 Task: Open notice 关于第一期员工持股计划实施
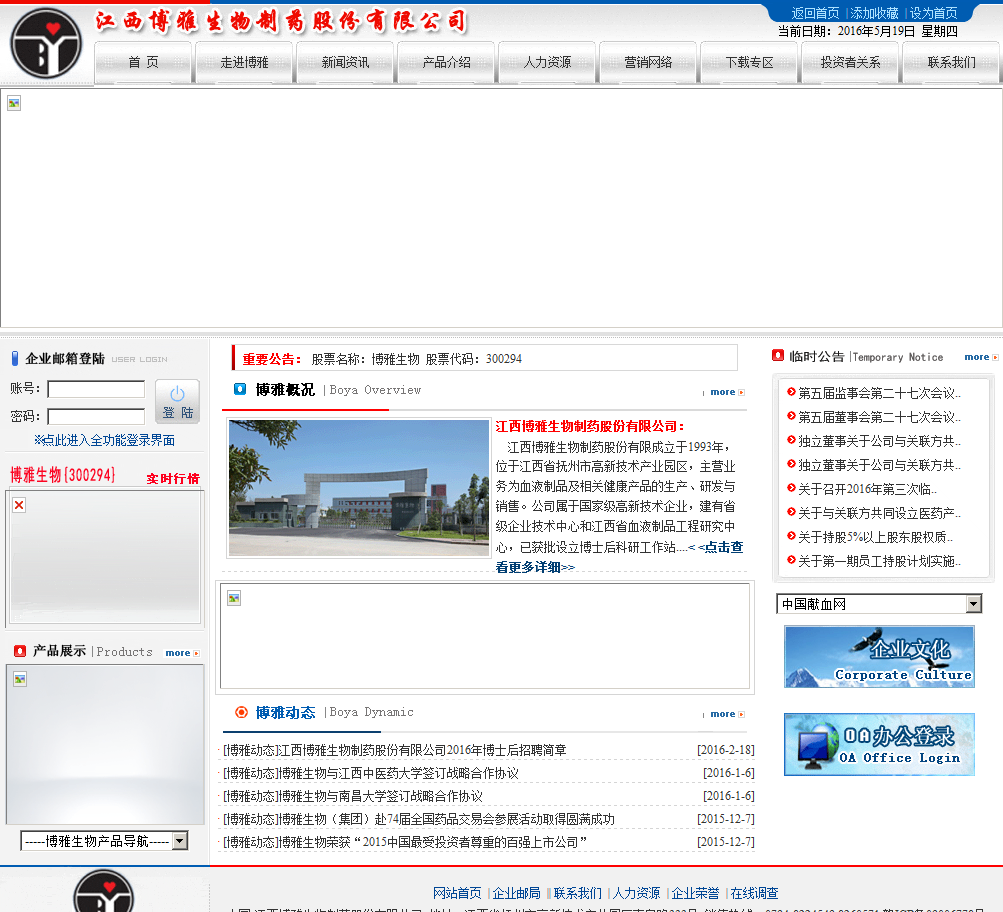pos(879,561)
